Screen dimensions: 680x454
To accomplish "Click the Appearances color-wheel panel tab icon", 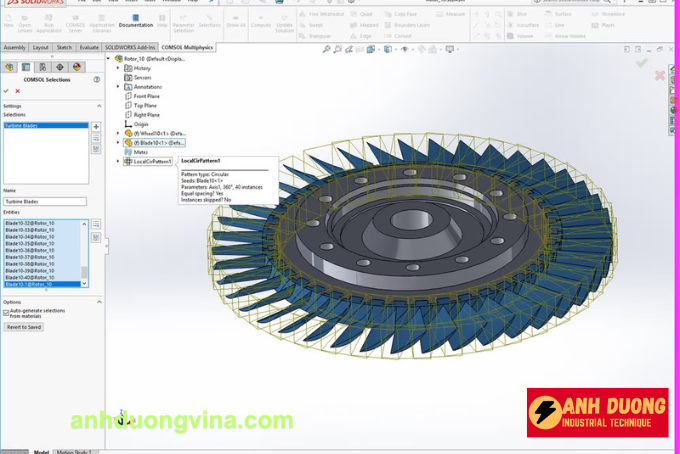I will coord(76,67).
